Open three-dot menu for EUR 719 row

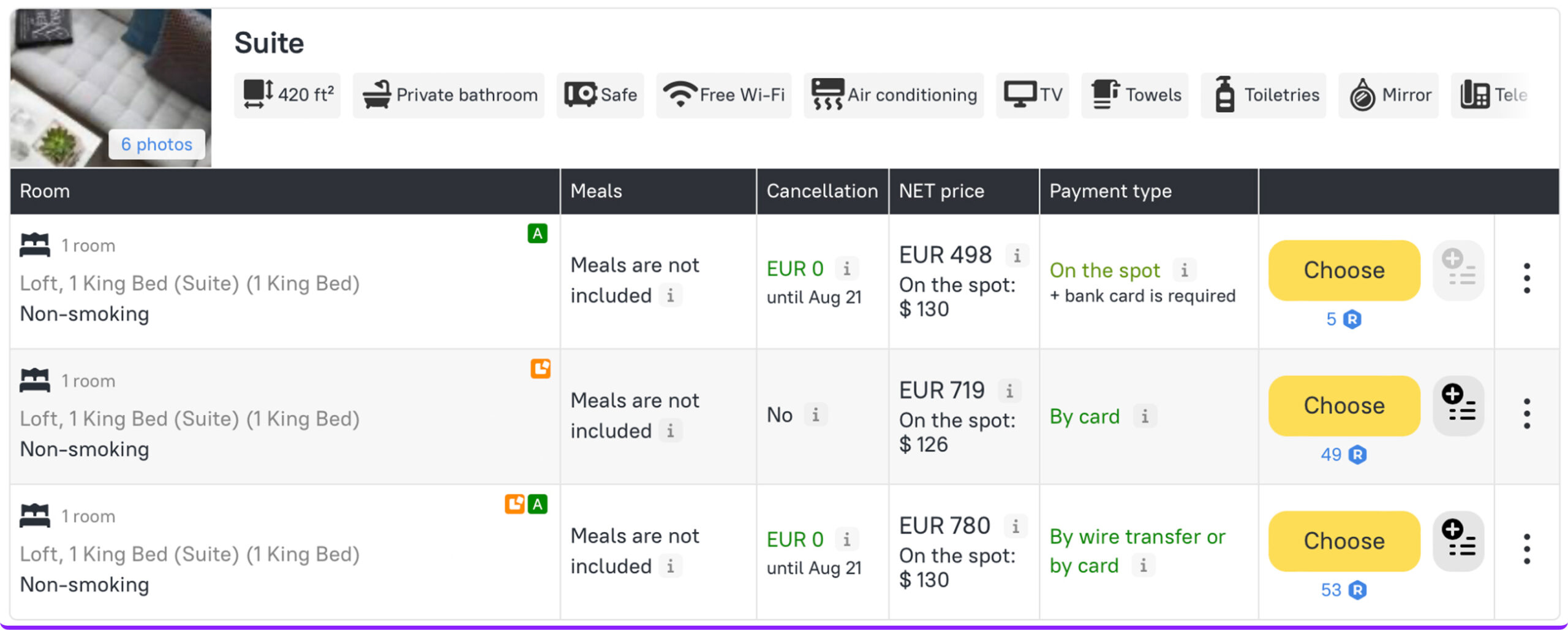pos(1526,414)
